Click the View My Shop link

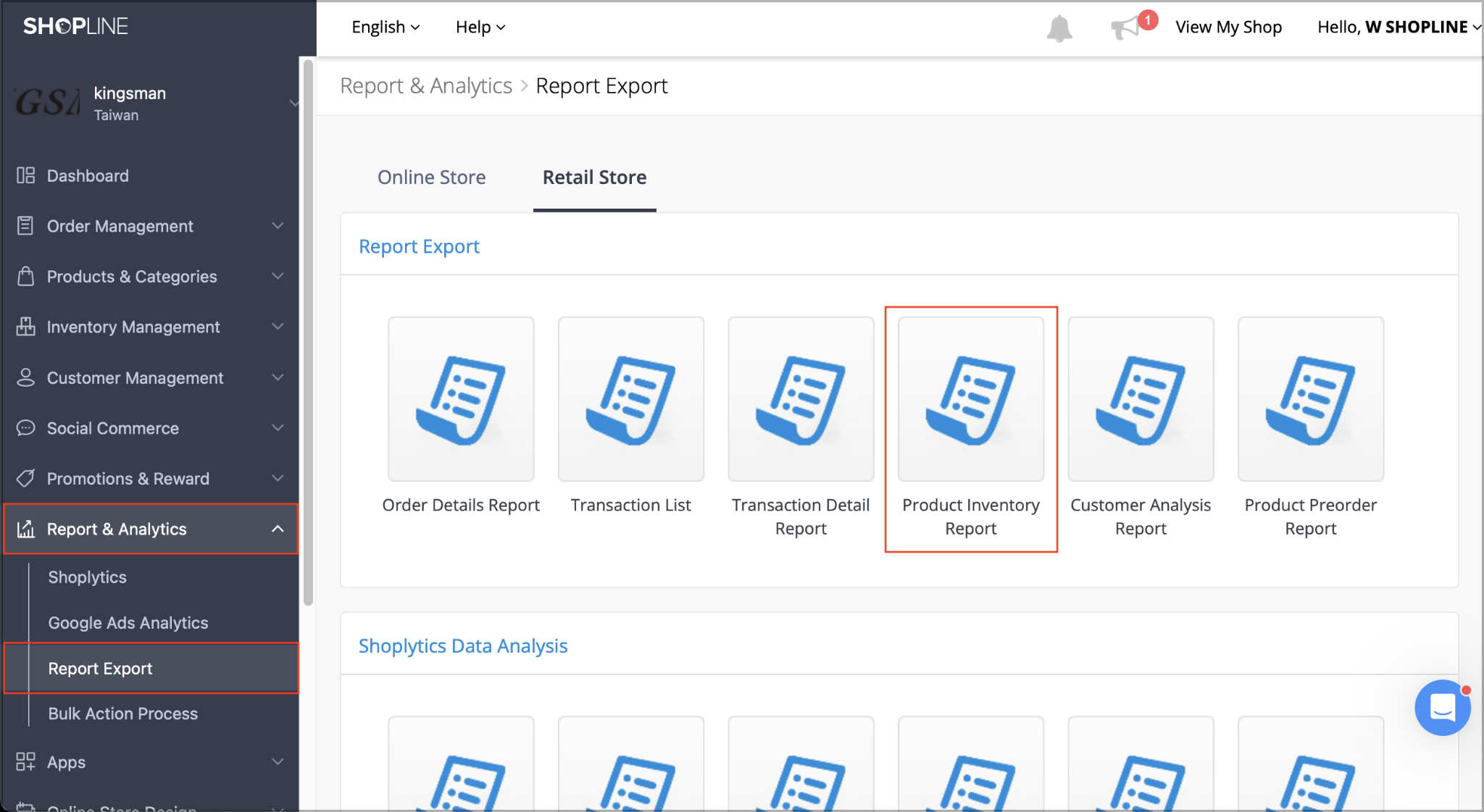(x=1228, y=28)
